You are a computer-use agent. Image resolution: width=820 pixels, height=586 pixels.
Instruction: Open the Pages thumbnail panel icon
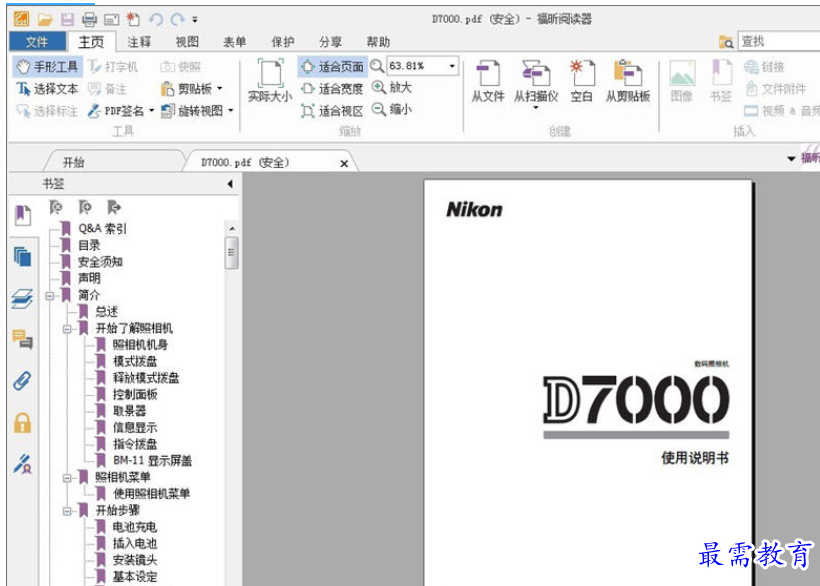tap(22, 257)
